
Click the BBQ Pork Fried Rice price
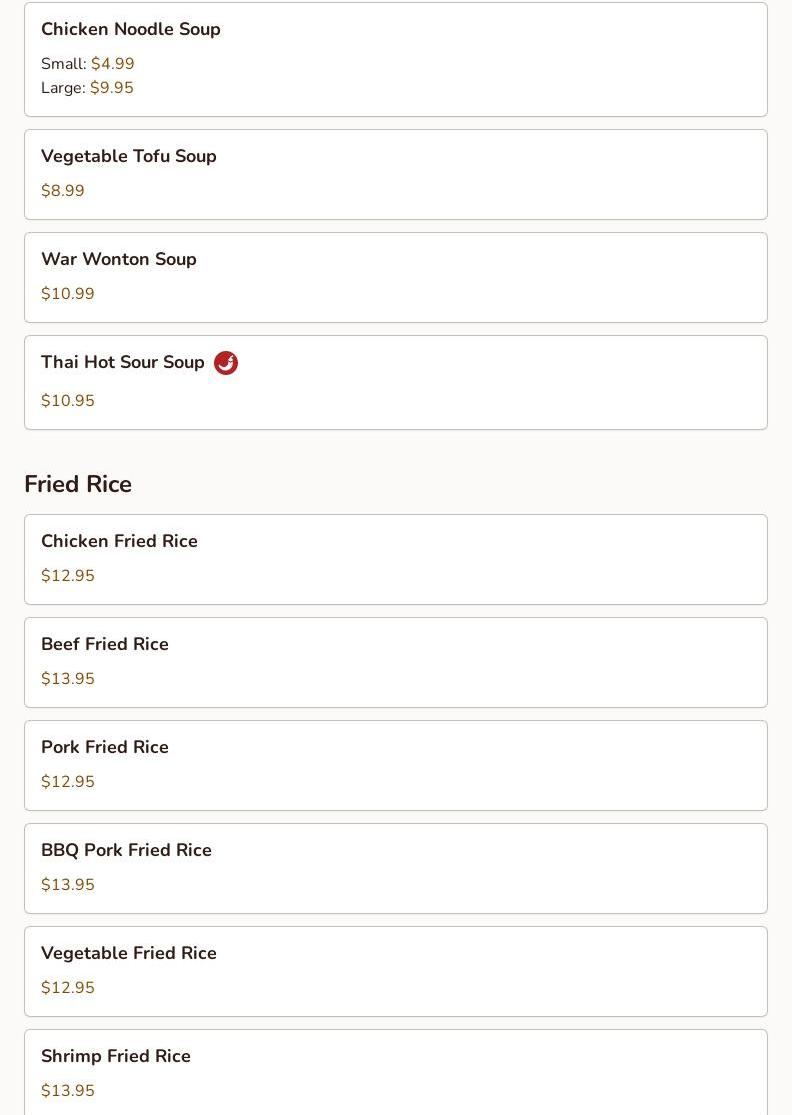point(68,885)
